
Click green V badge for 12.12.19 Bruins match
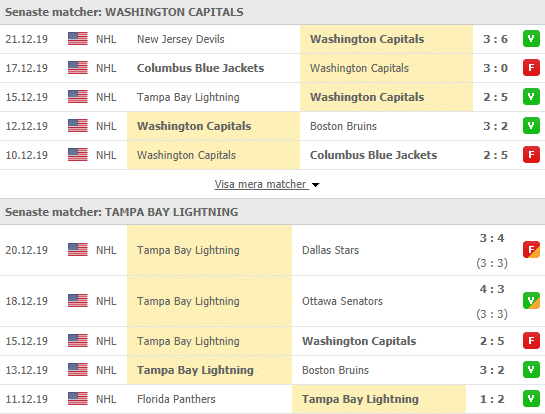tap(531, 126)
